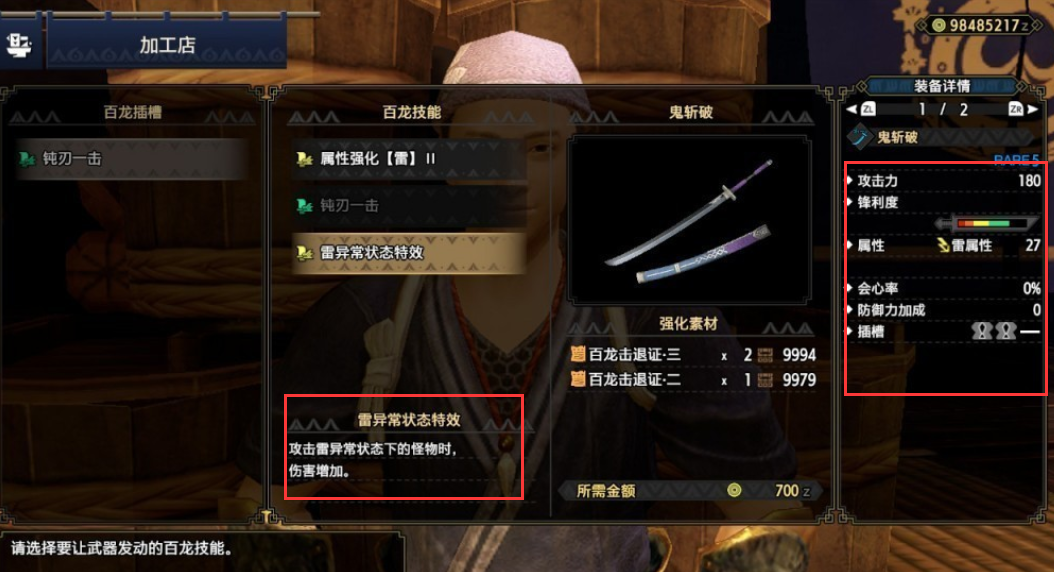Viewport: 1054px width, 572px height.
Task: Expand the 会心率 stat row arrow
Action: tap(850, 288)
